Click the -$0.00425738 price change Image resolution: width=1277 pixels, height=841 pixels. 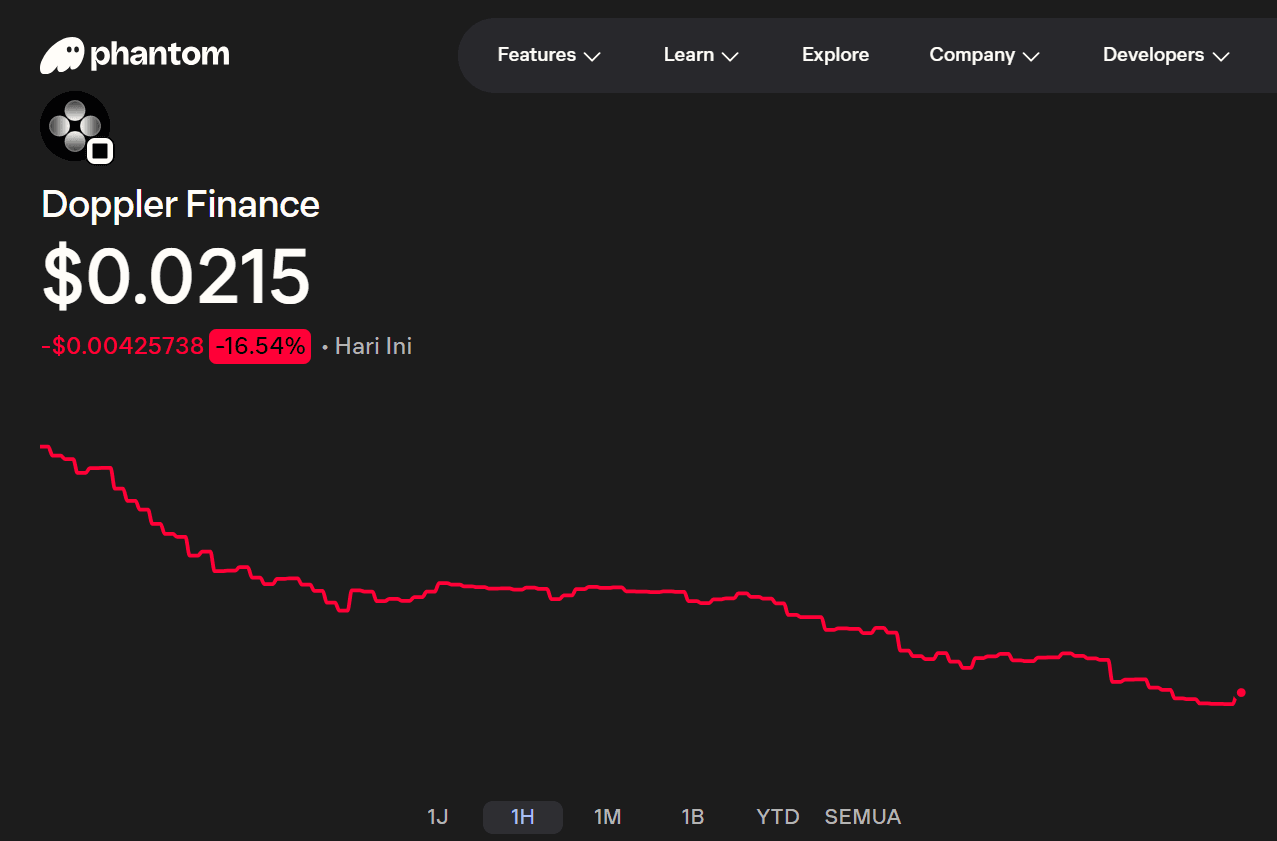[x=122, y=347]
